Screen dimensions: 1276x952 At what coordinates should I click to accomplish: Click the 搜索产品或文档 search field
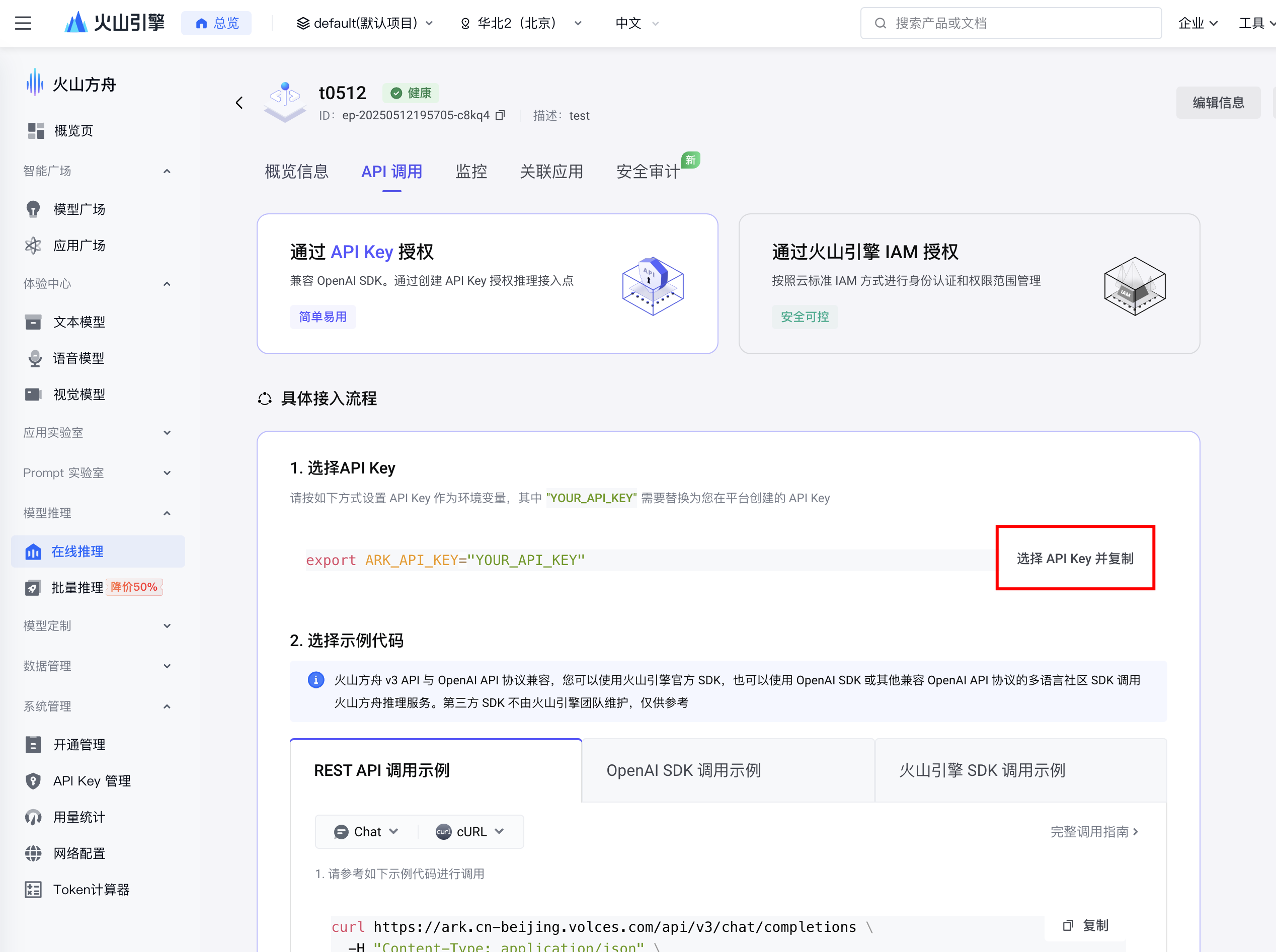(x=1011, y=23)
